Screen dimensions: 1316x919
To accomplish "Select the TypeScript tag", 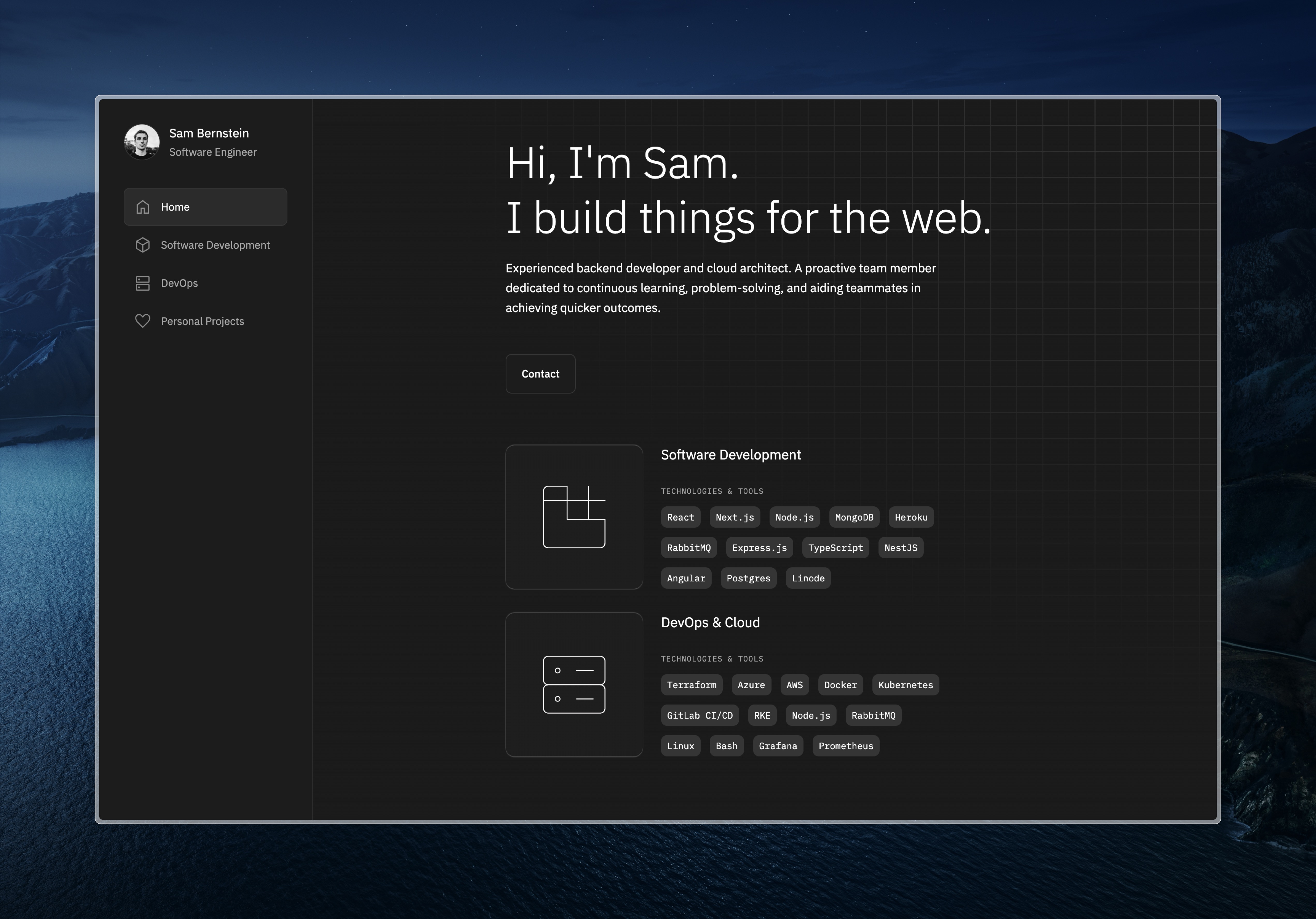I will point(835,547).
